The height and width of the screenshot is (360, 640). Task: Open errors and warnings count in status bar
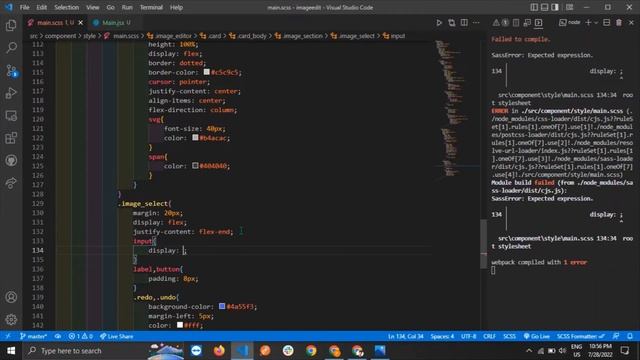click(80, 336)
